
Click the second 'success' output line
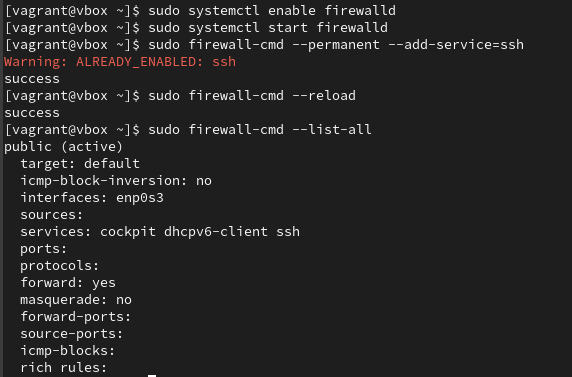tap(32, 113)
